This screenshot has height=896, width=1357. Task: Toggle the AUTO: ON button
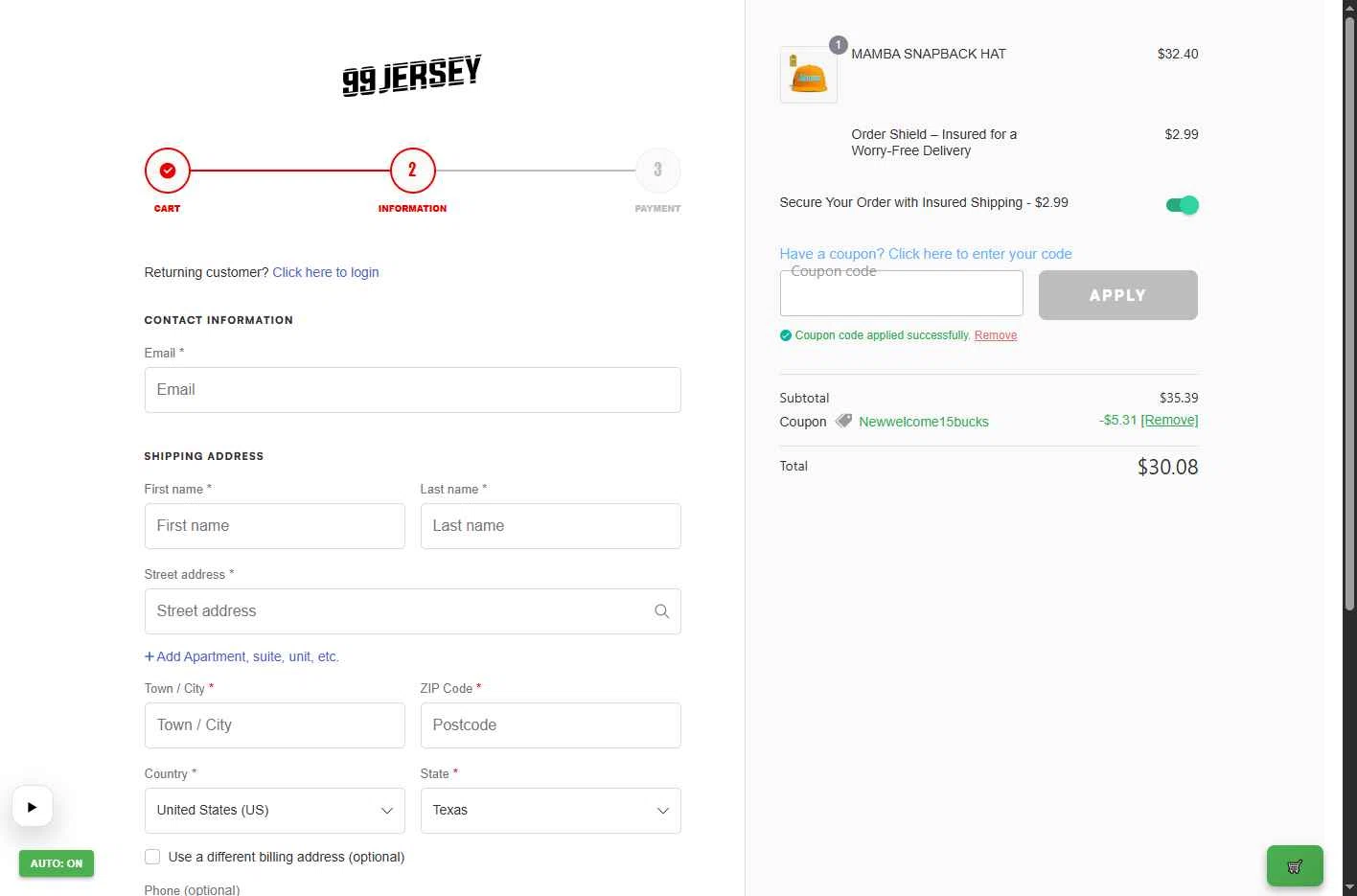point(57,863)
